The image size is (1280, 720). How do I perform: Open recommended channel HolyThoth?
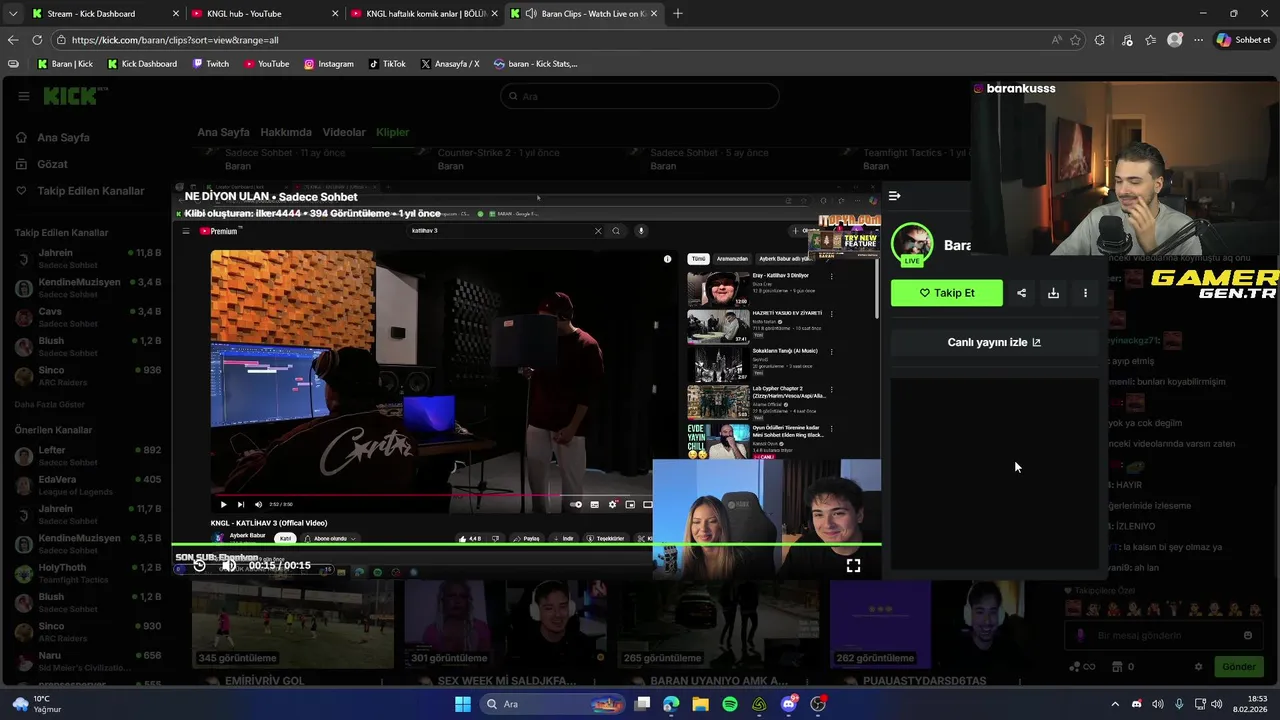(x=88, y=573)
